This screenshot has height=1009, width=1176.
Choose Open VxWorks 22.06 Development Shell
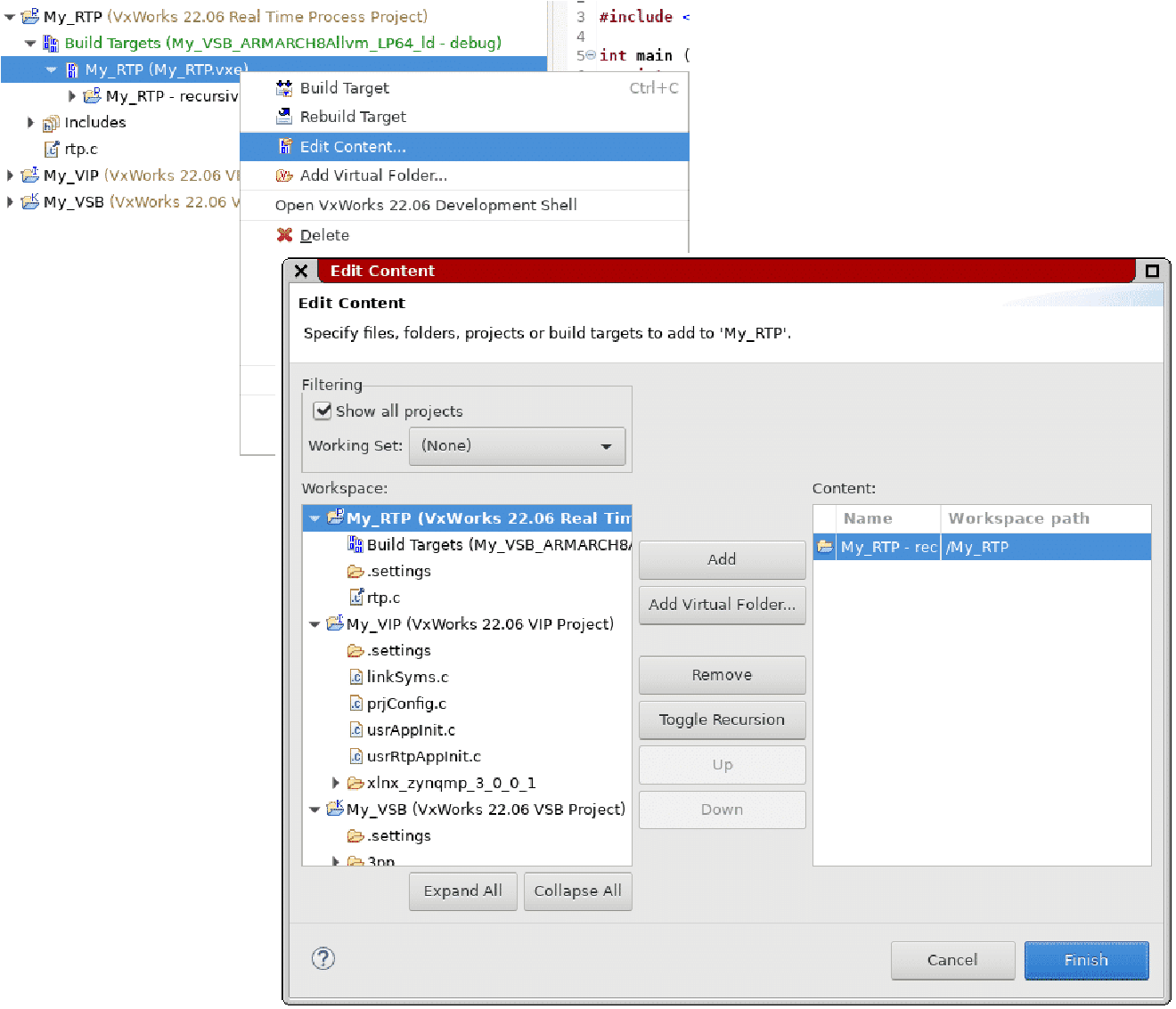pos(426,205)
